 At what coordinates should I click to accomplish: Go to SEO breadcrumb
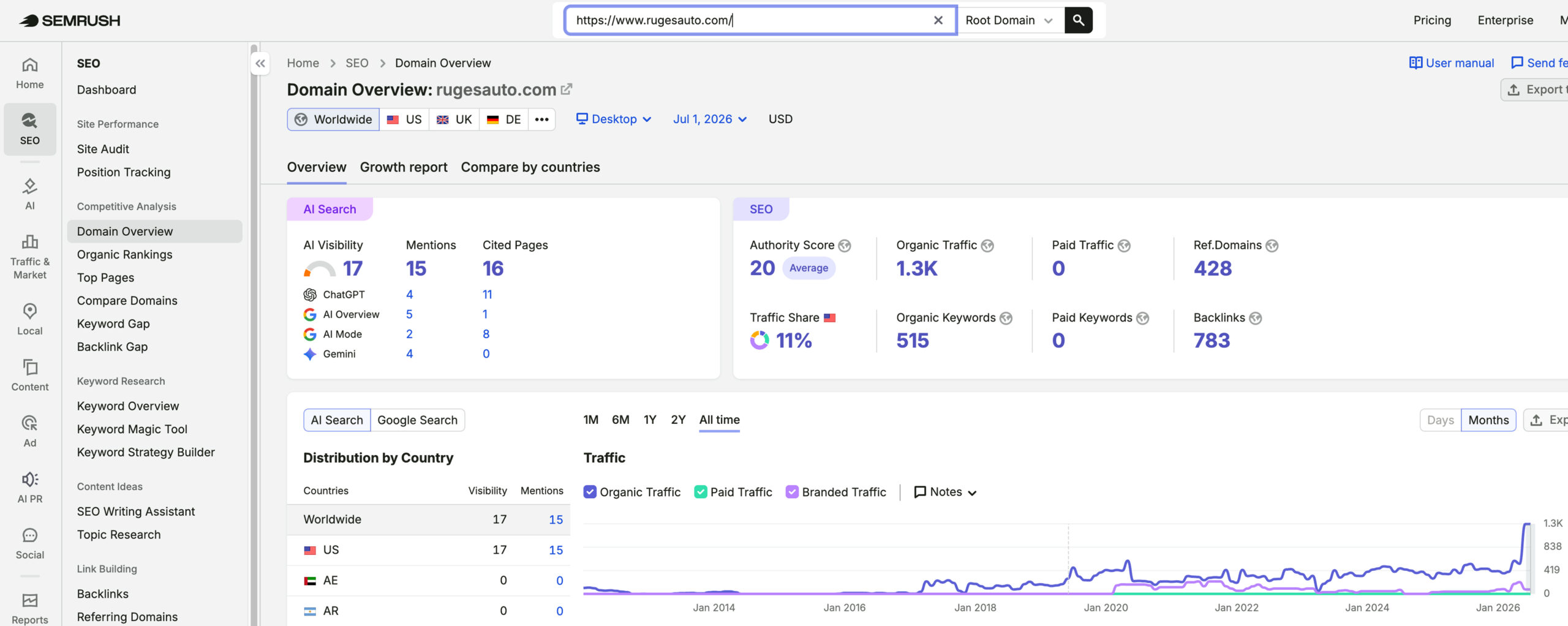point(357,63)
